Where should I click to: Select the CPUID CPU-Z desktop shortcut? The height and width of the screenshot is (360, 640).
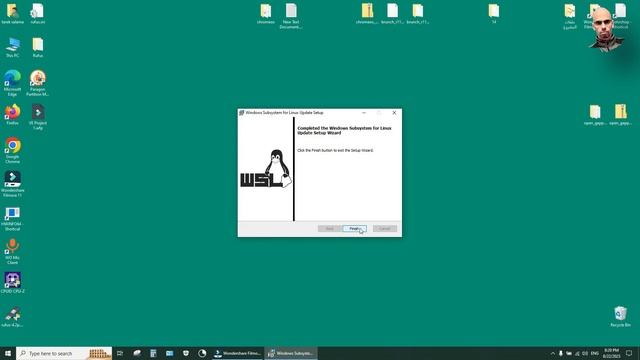[13, 283]
